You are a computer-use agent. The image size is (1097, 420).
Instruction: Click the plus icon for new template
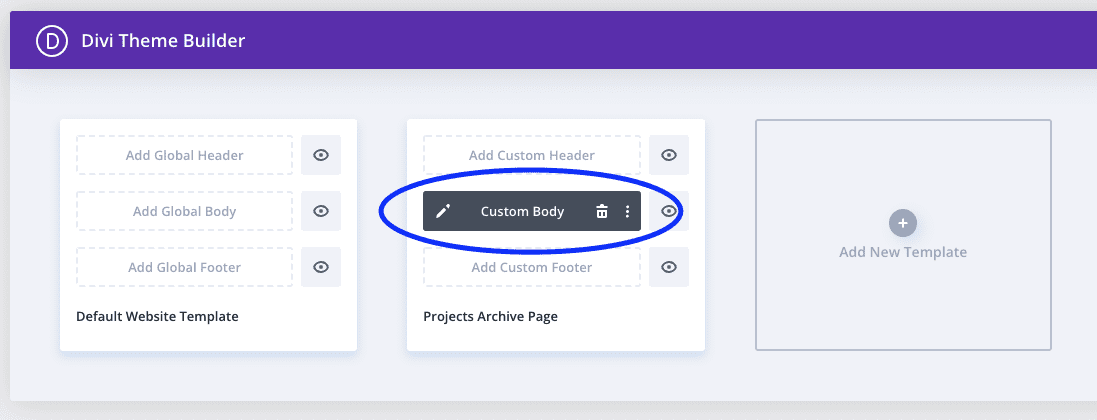903,223
